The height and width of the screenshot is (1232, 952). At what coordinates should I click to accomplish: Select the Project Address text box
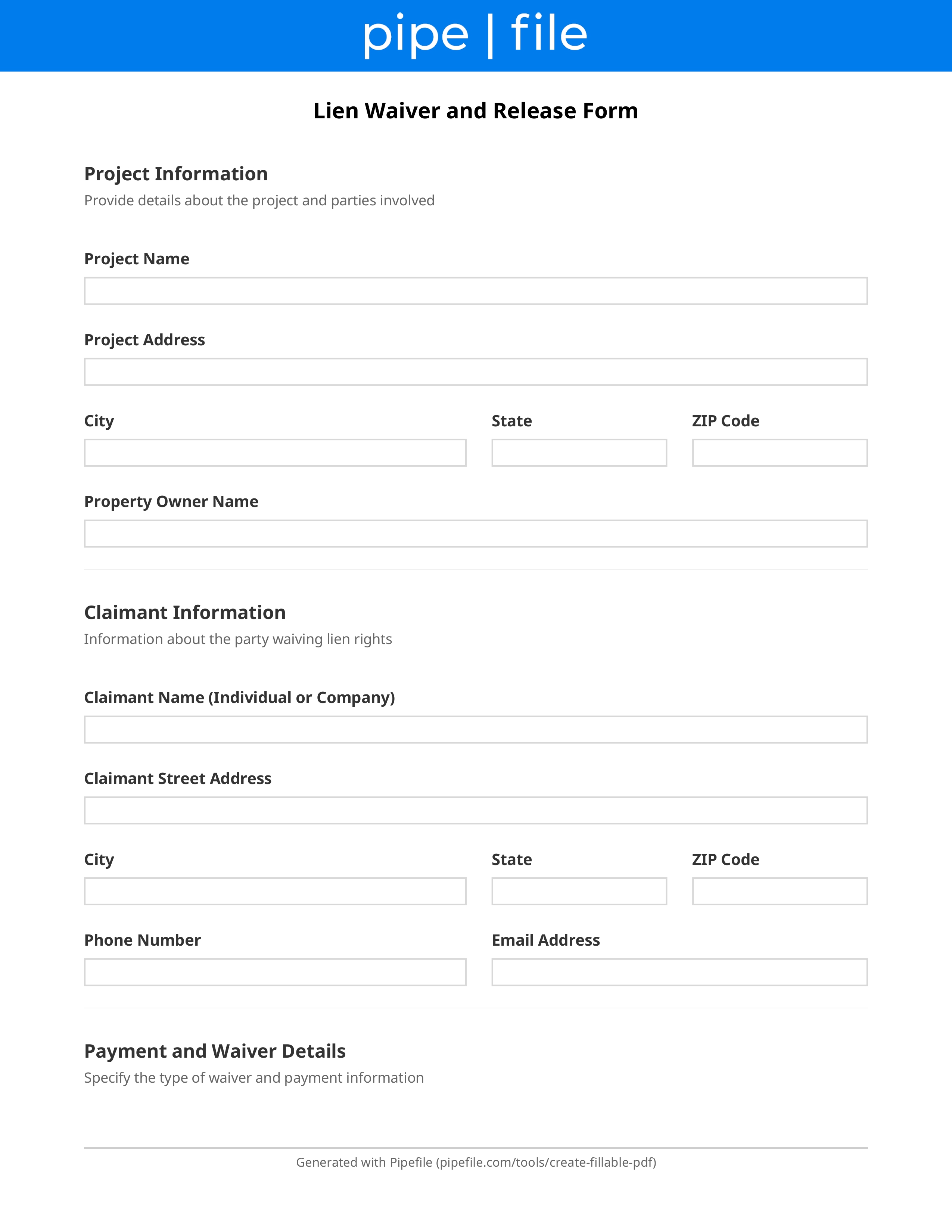point(475,372)
